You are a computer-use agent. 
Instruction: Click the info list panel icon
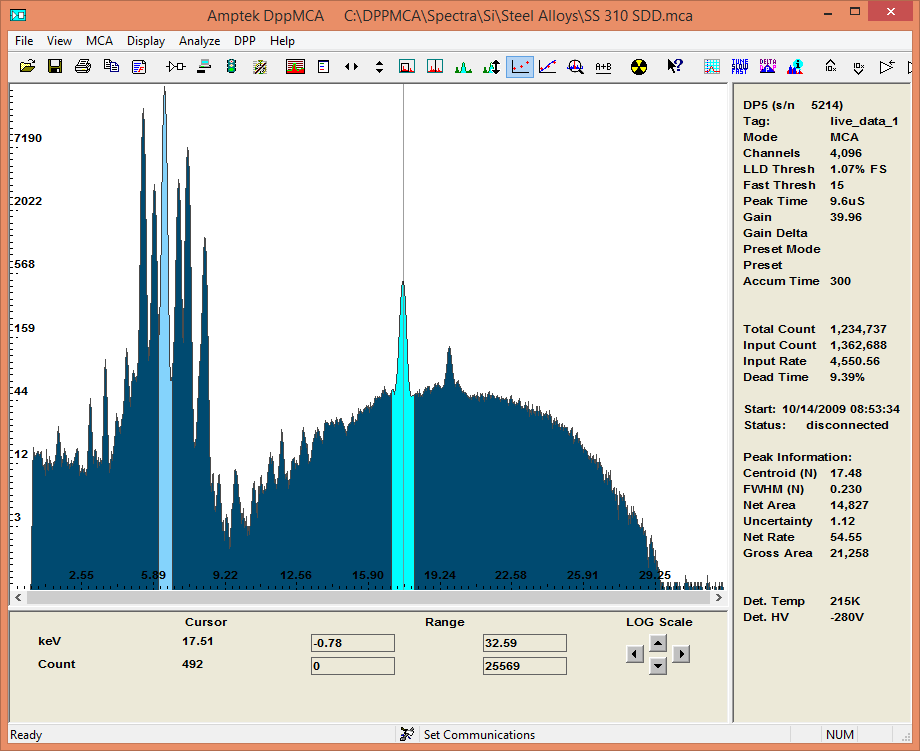click(x=323, y=66)
